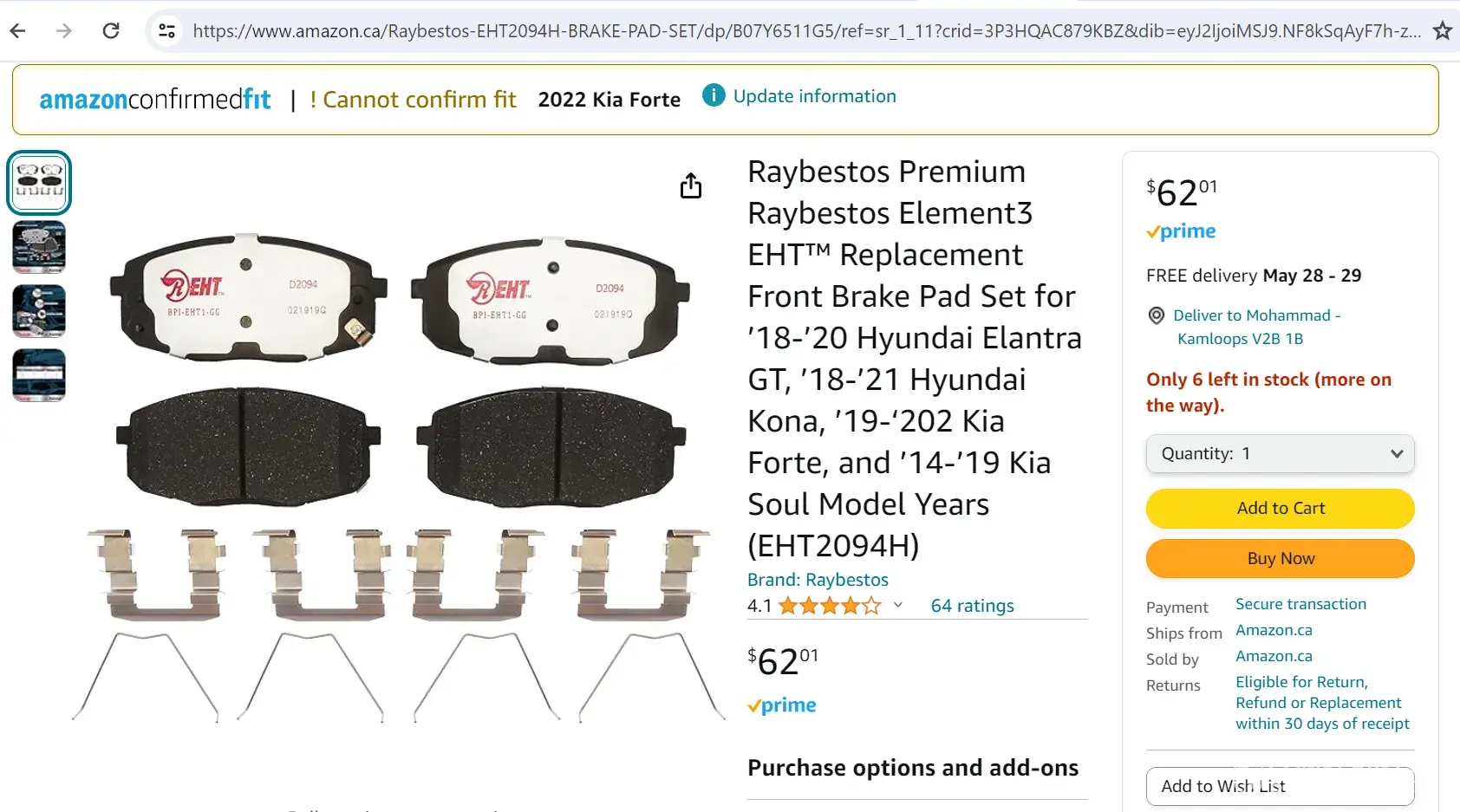1460x812 pixels.
Task: Click the delivery location pin icon
Action: tap(1156, 315)
